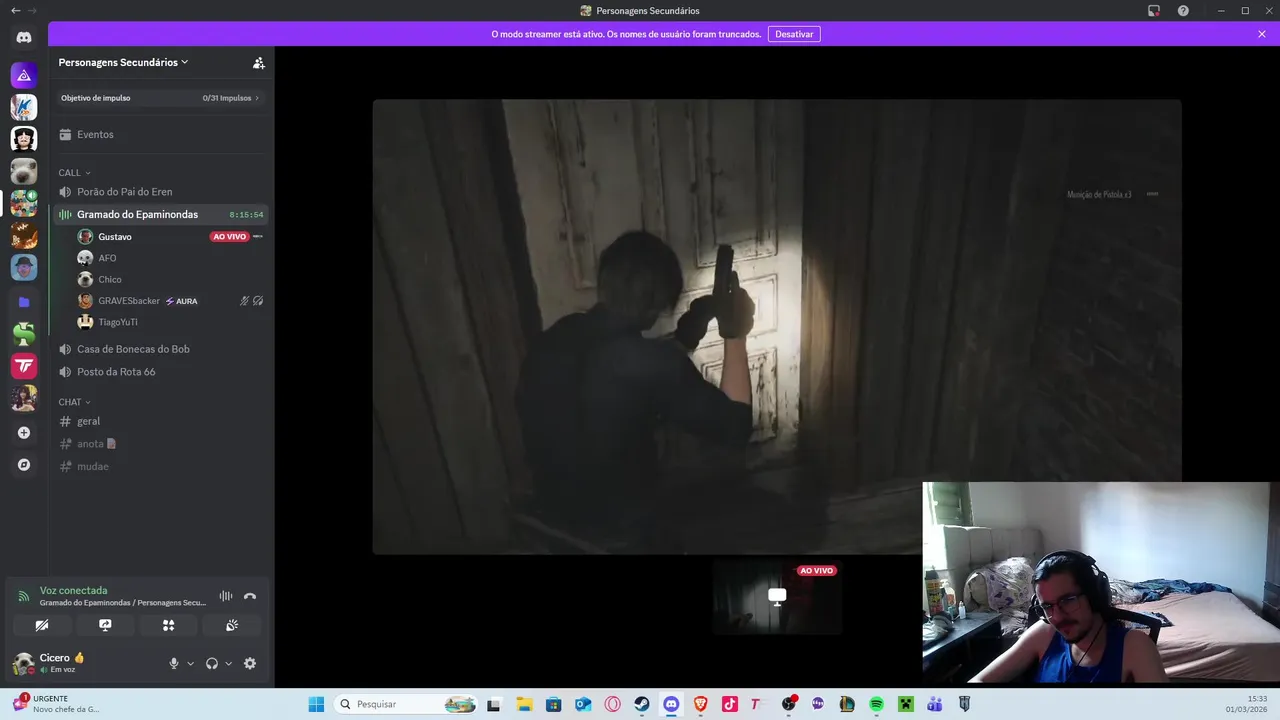The width and height of the screenshot is (1280, 720).
Task: Expand headphone output options arrow
Action: tap(228, 663)
